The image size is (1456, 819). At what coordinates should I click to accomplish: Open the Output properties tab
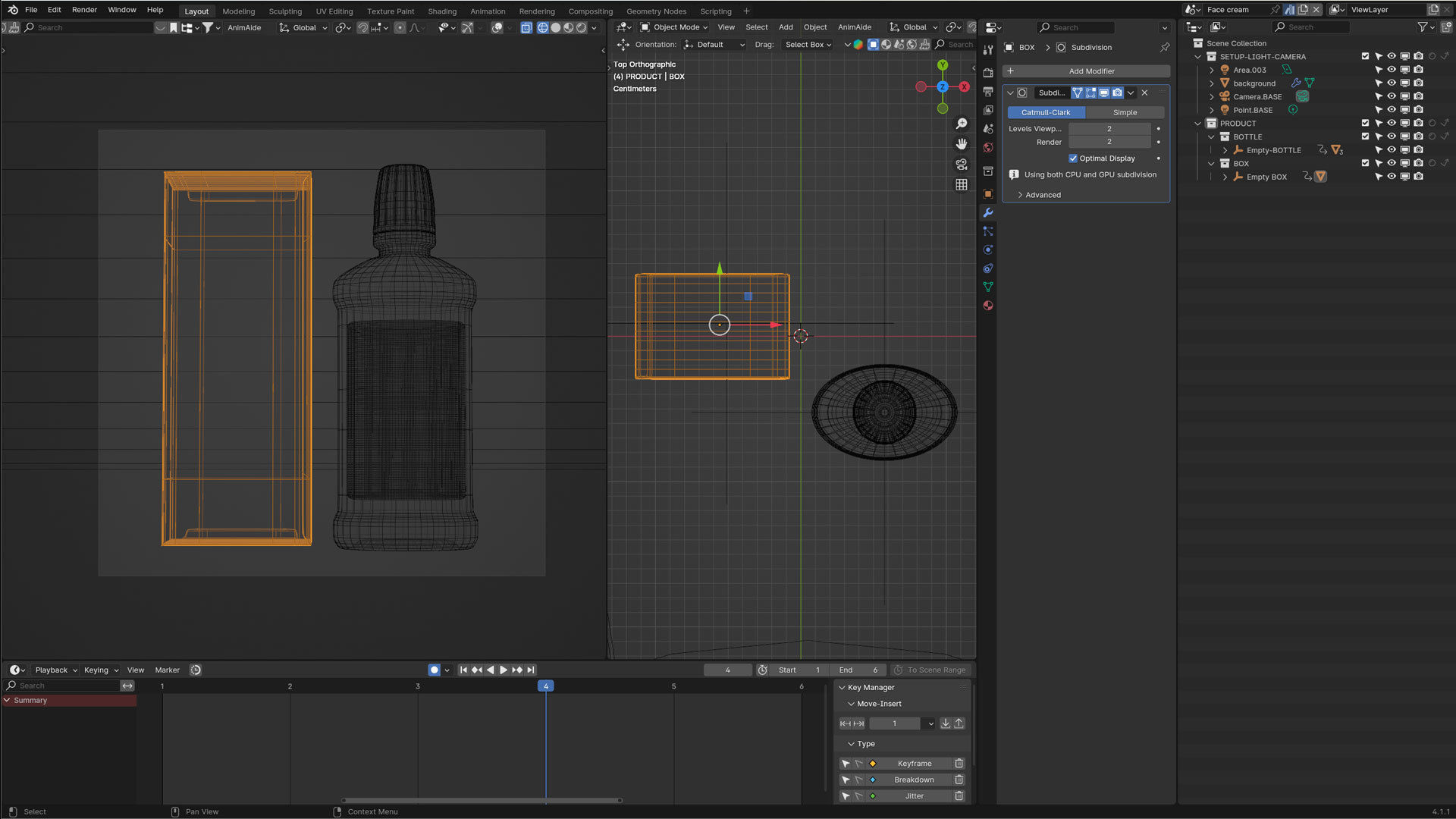pos(987,92)
